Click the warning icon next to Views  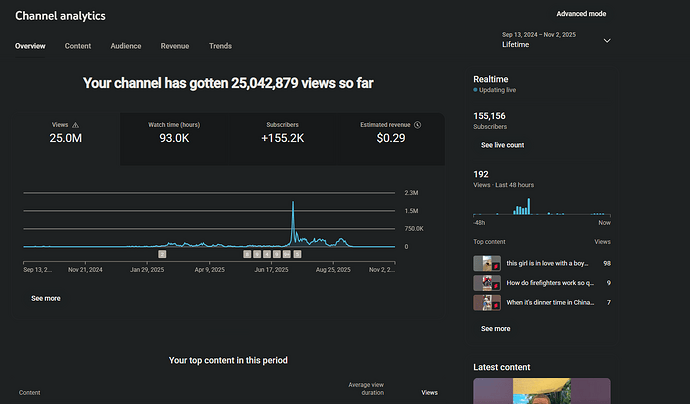(x=75, y=125)
